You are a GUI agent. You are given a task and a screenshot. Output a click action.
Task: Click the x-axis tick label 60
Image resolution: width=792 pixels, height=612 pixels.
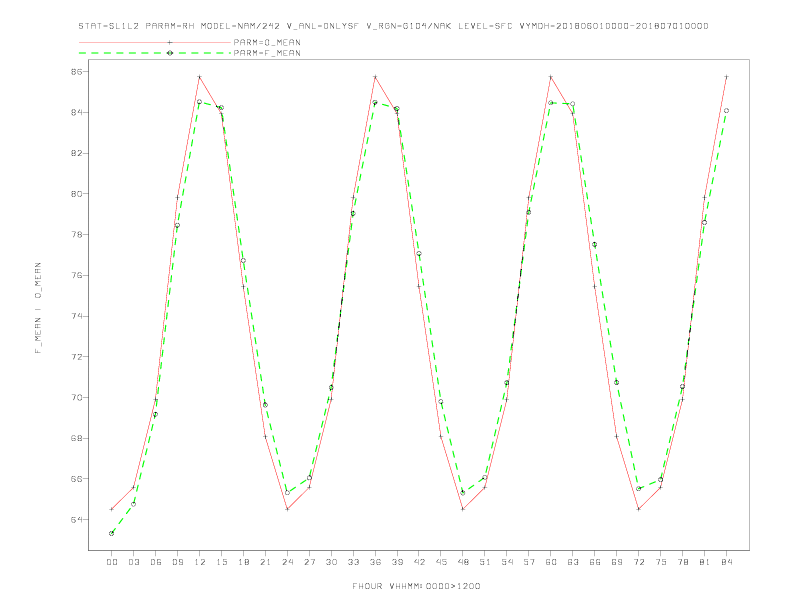(551, 562)
